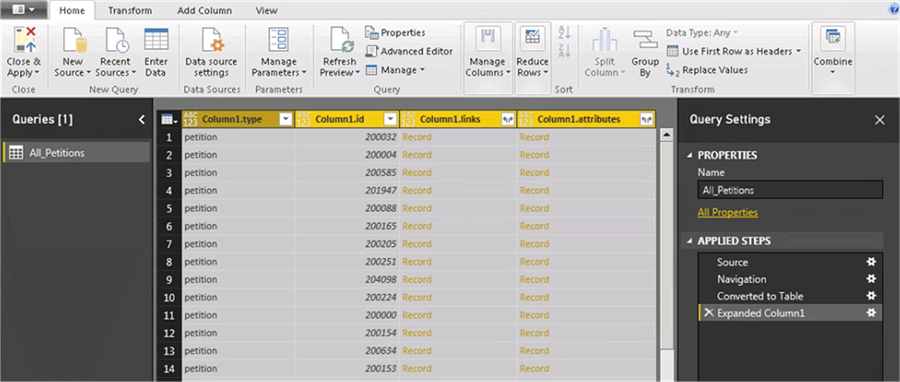Image resolution: width=900 pixels, height=382 pixels.
Task: Collapse the APPLIED STEPS section
Action: [689, 241]
